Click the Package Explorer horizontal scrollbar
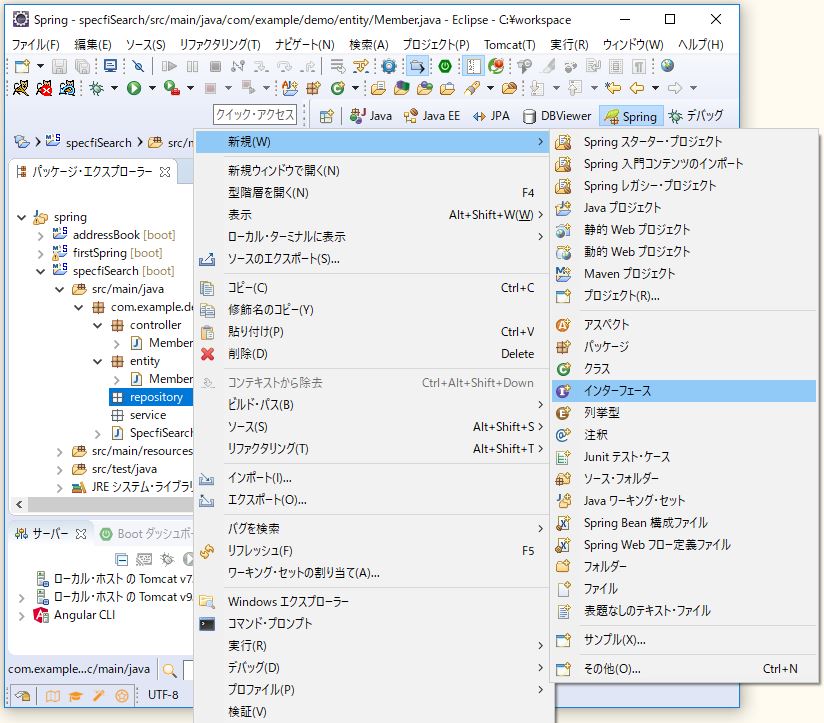This screenshot has width=824, height=723. point(110,504)
